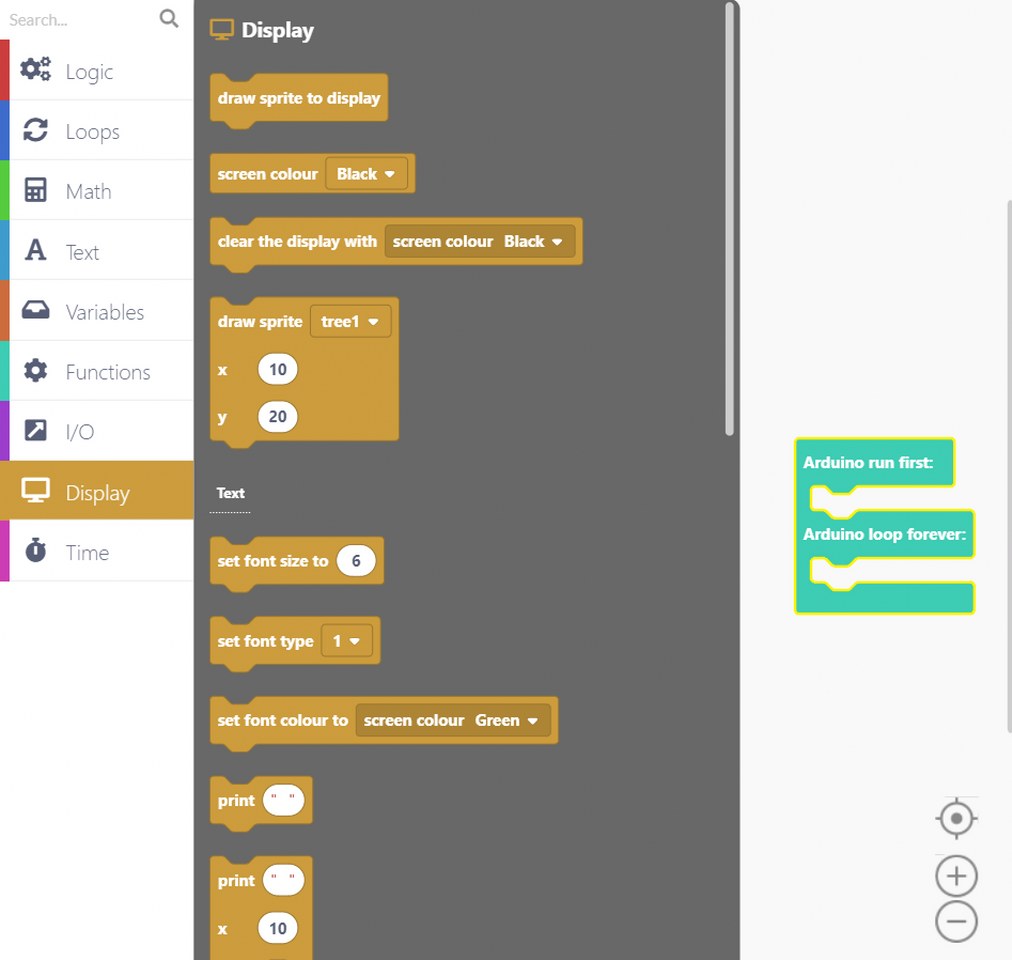Click the Text letter A icon
The height and width of the screenshot is (960, 1012).
(x=35, y=250)
